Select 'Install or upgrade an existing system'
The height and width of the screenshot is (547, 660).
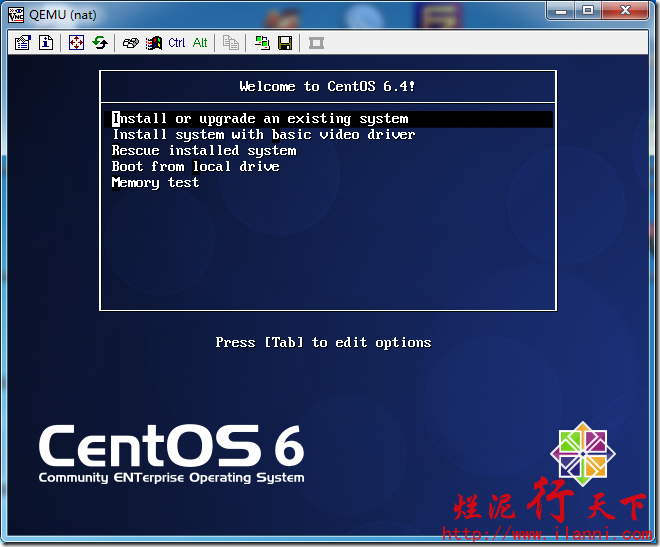pyautogui.click(x=328, y=119)
